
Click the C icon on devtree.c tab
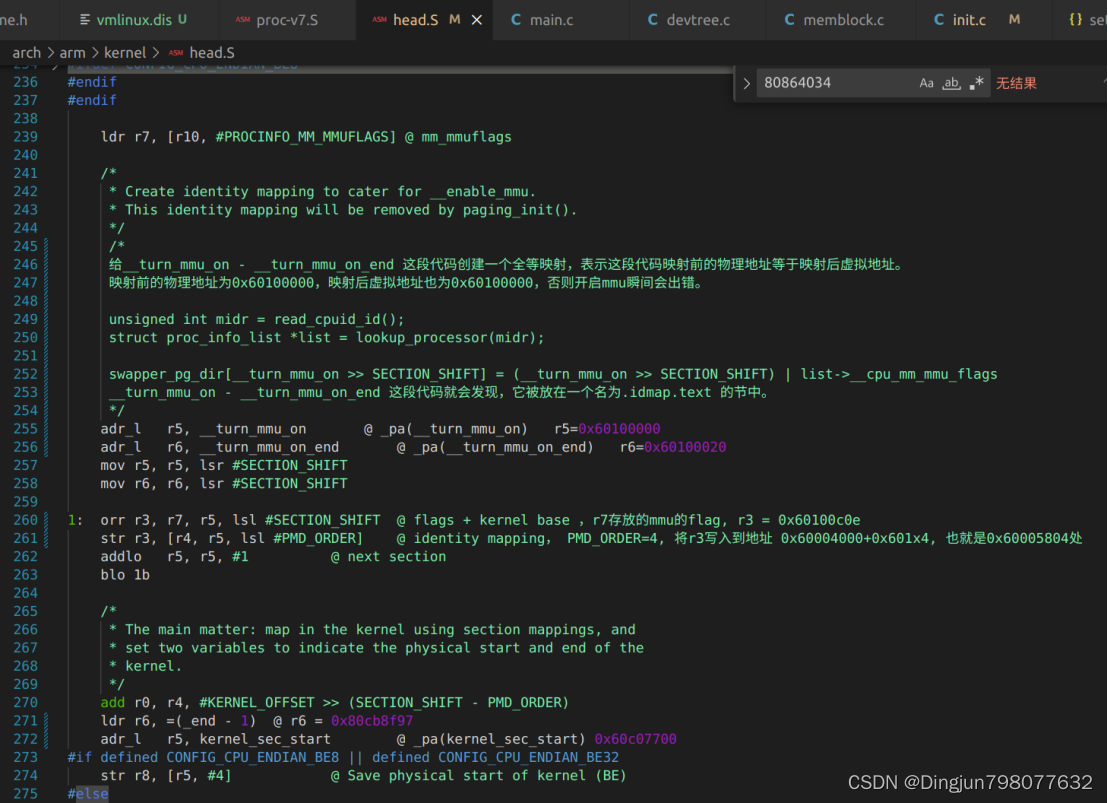[651, 19]
